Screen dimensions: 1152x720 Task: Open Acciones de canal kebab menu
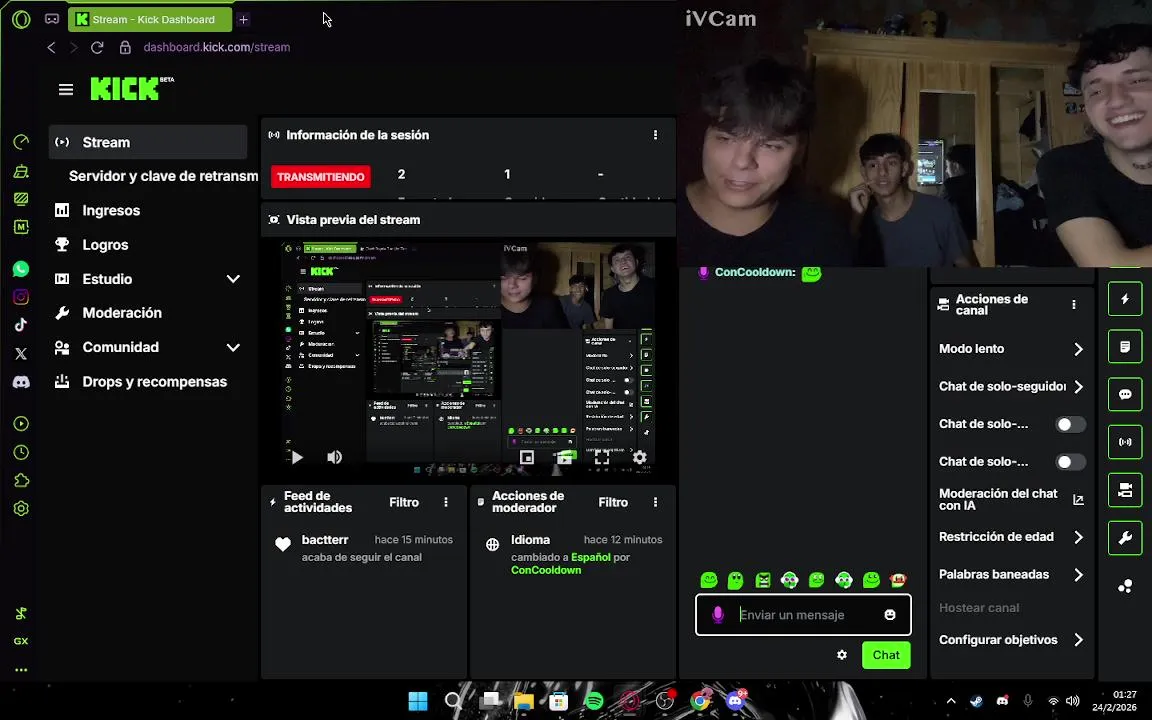click(x=1073, y=304)
